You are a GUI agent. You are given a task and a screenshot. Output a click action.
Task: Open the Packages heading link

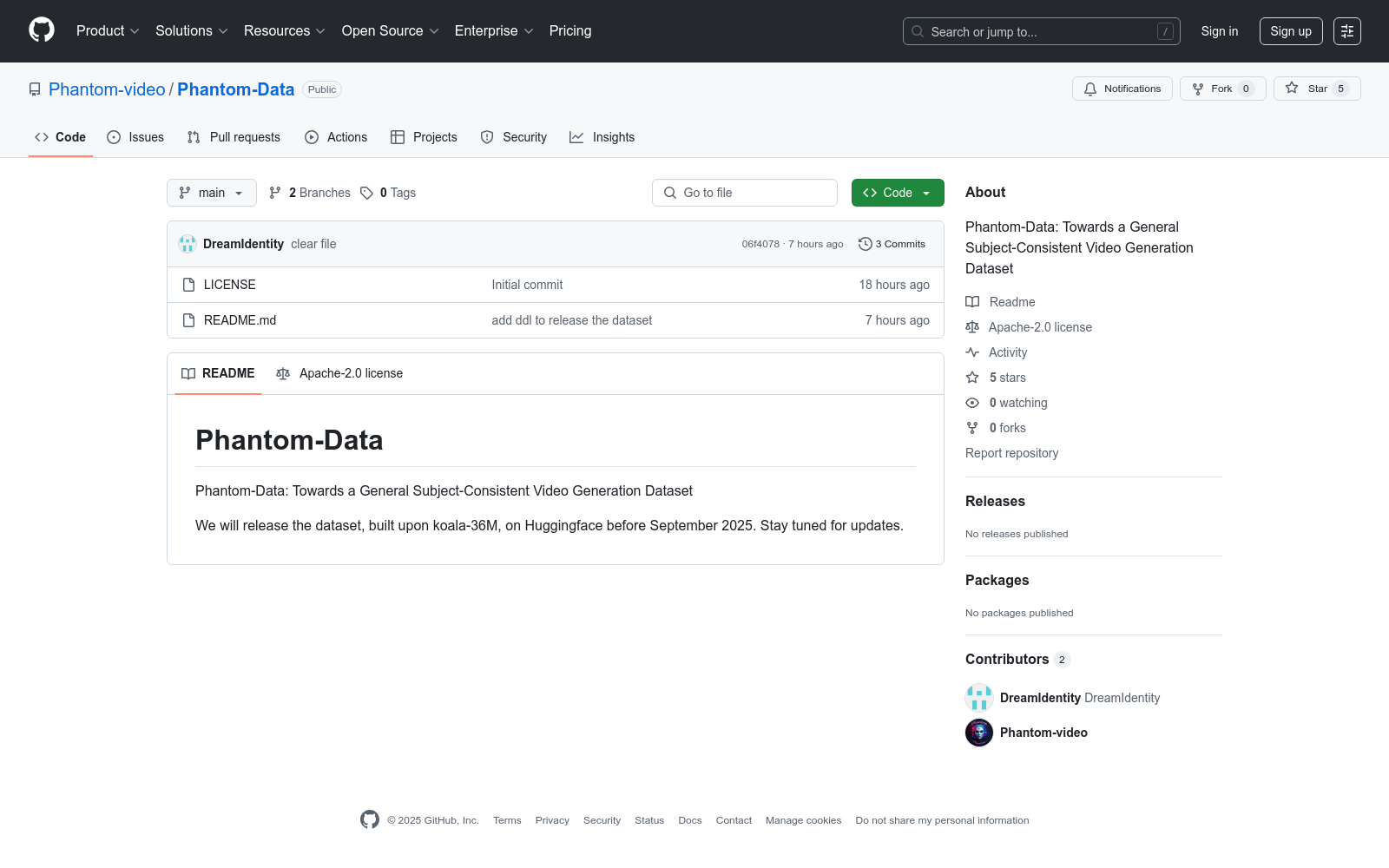(x=997, y=580)
